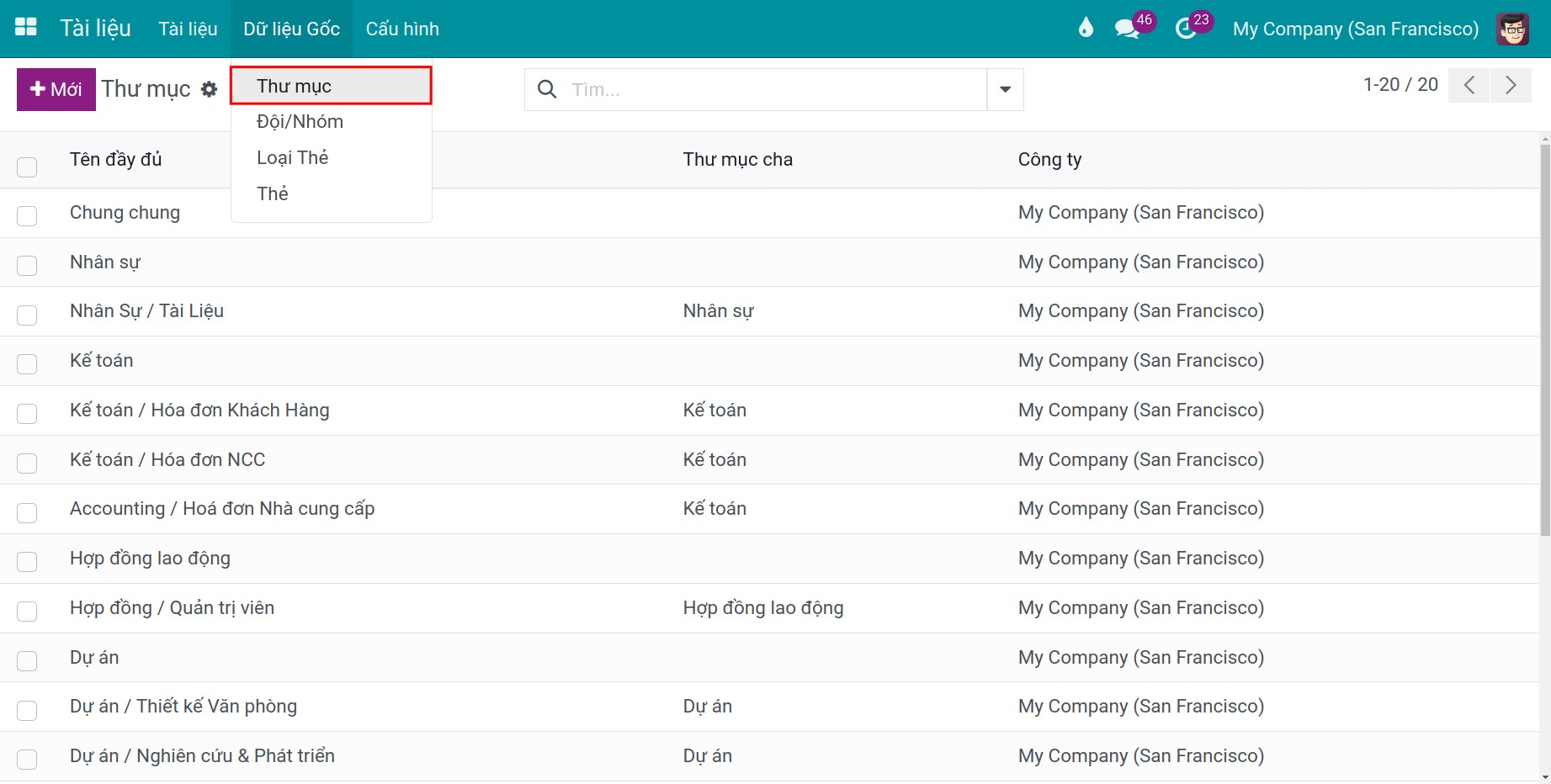Select checkbox of Kế toán / Hóa đơn NCC

27,463
